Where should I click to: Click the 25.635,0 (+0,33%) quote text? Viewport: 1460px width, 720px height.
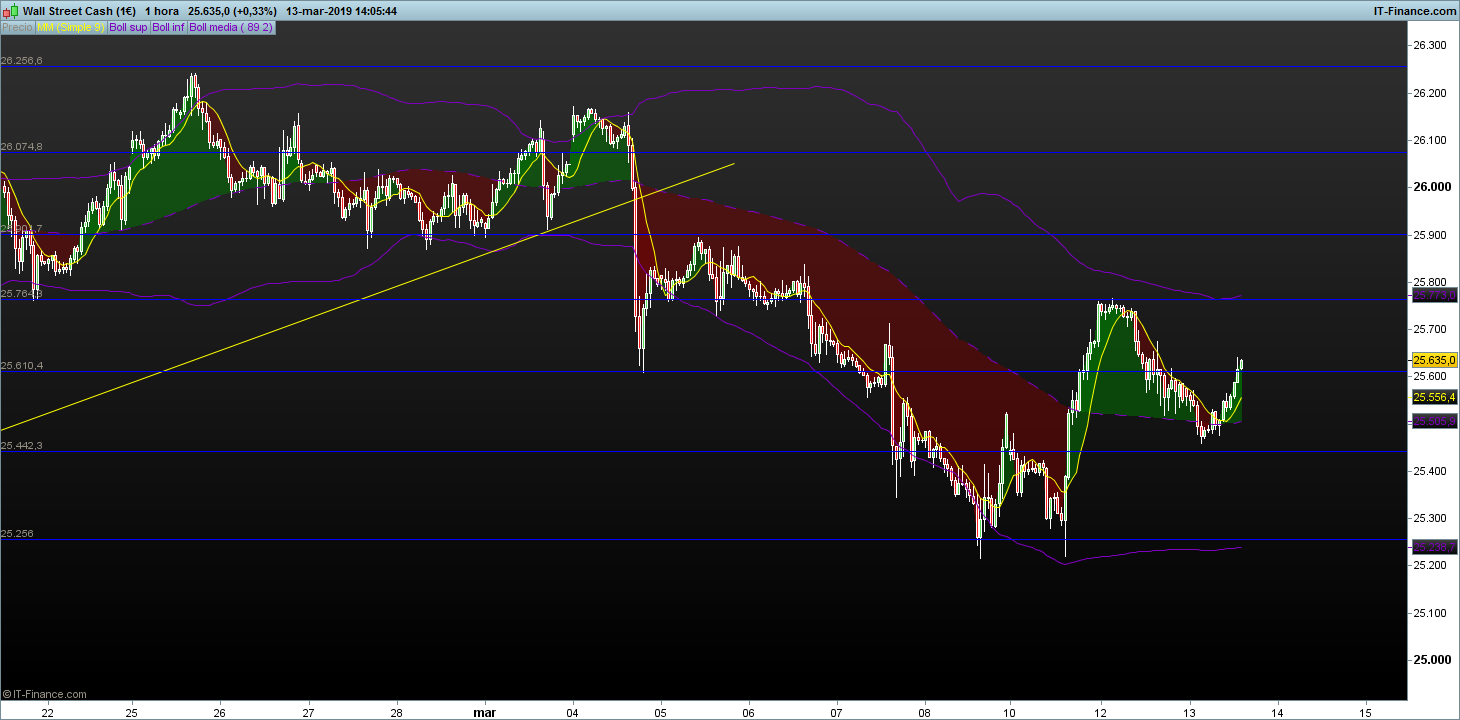pyautogui.click(x=231, y=11)
